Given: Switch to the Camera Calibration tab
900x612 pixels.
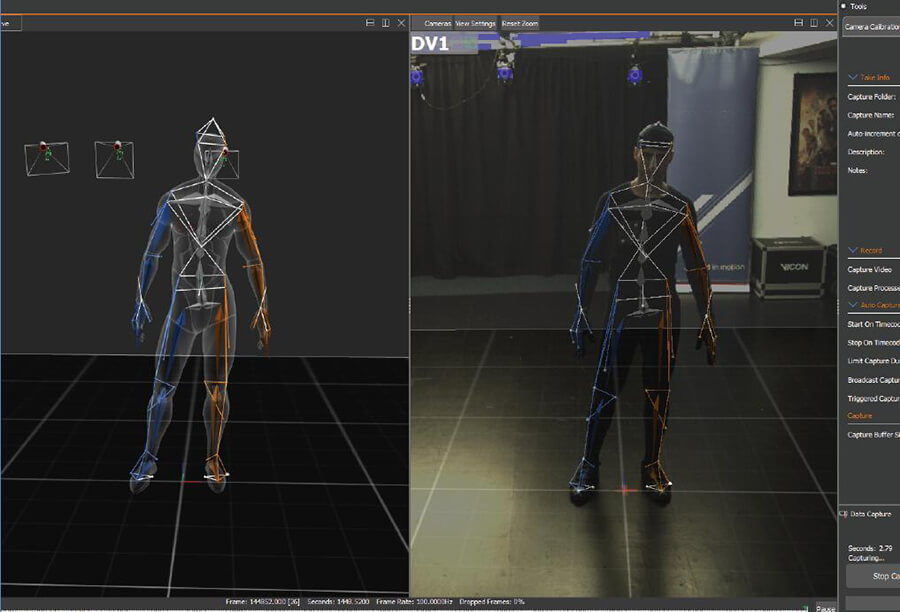Looking at the screenshot, I should point(872,27).
